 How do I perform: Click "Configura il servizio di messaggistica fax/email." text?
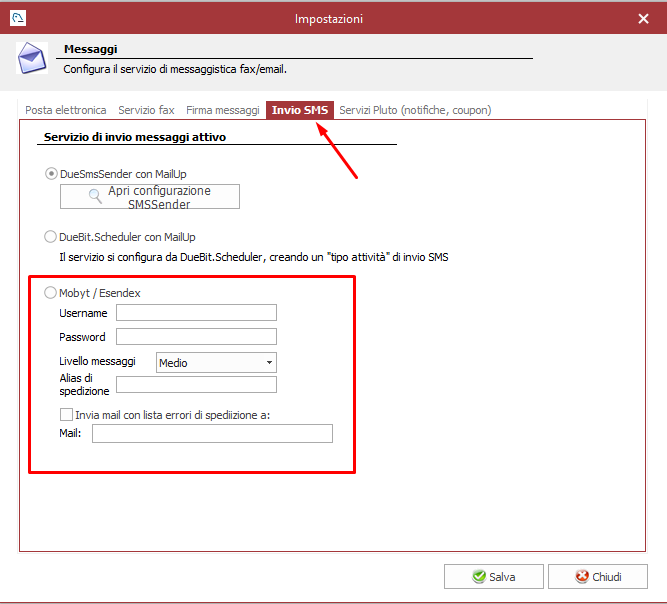tap(175, 69)
